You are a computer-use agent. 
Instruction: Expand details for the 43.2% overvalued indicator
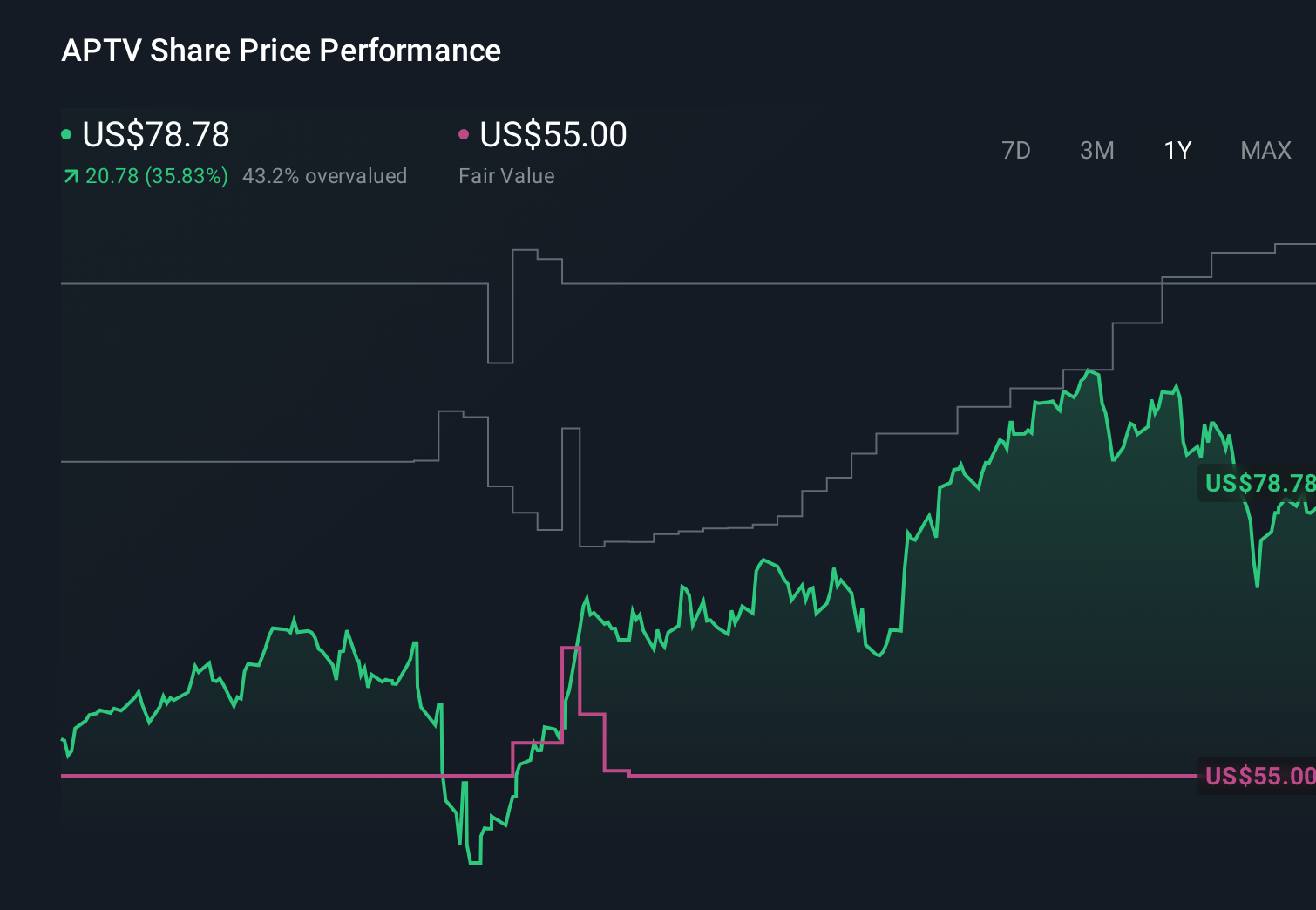point(325,176)
